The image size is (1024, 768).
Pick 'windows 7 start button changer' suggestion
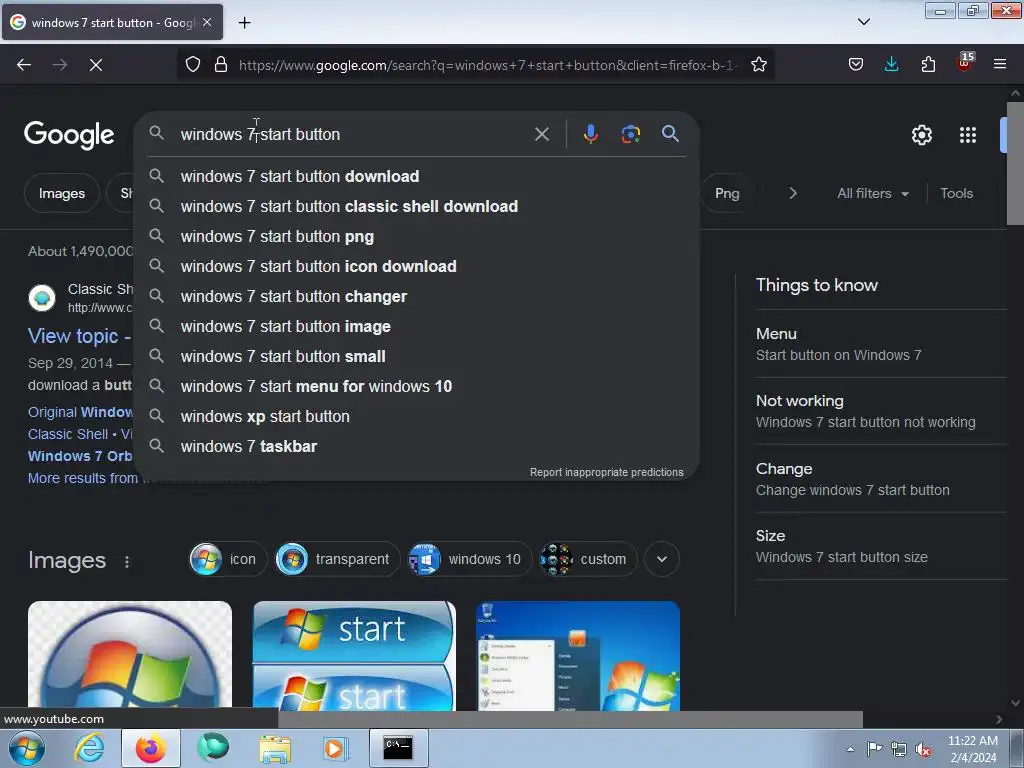pos(417,296)
